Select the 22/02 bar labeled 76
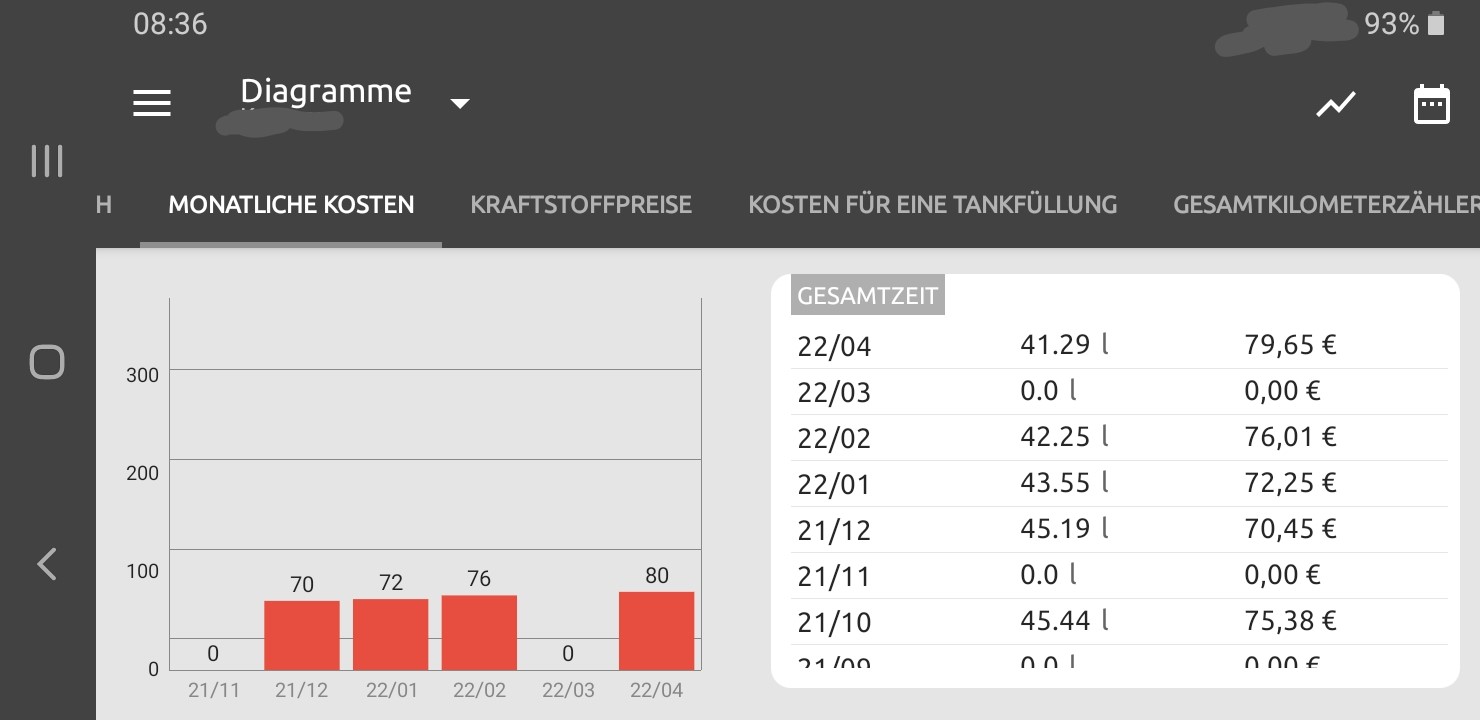This screenshot has width=1480, height=720. pos(479,633)
